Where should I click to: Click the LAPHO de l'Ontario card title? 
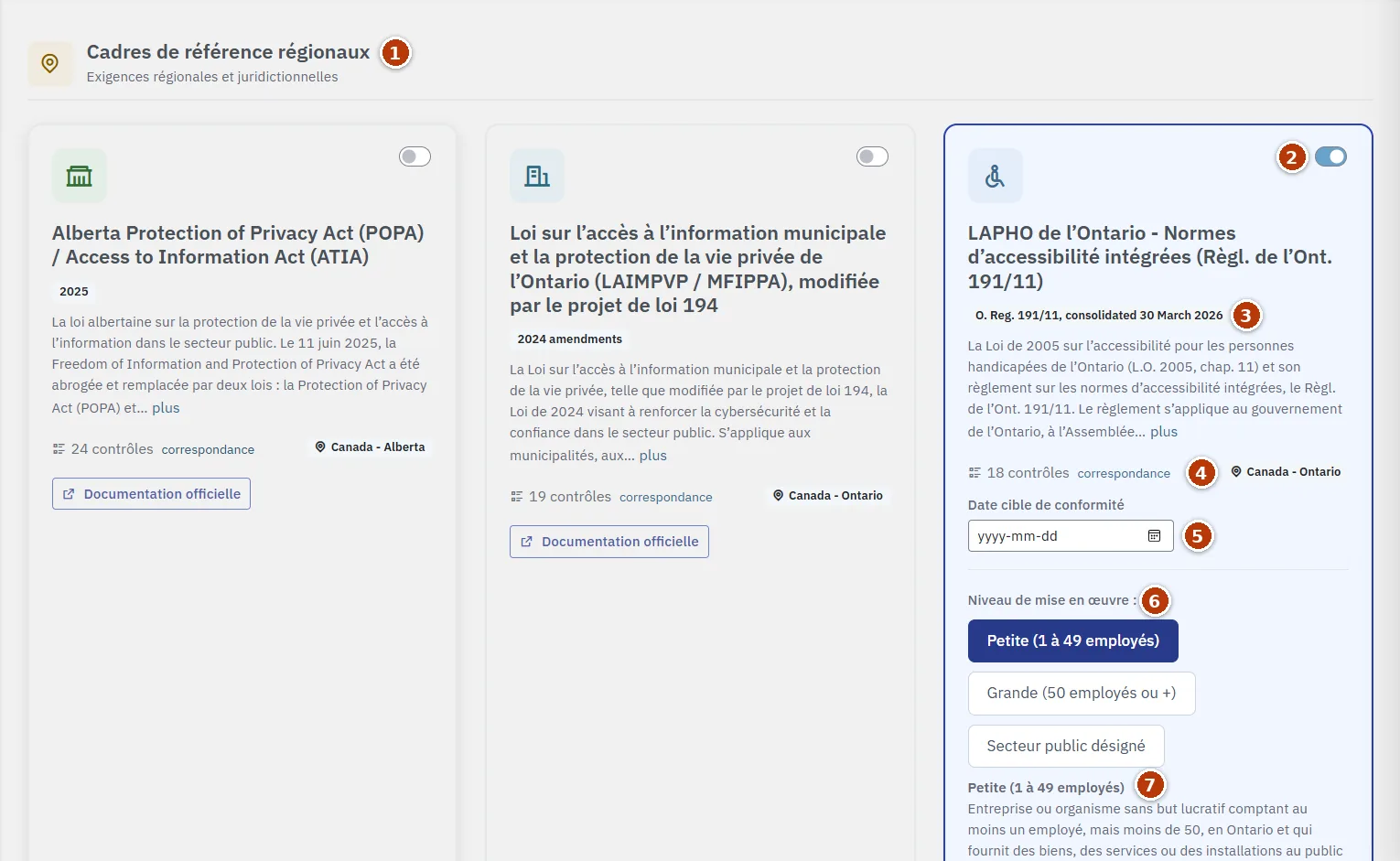(1150, 257)
